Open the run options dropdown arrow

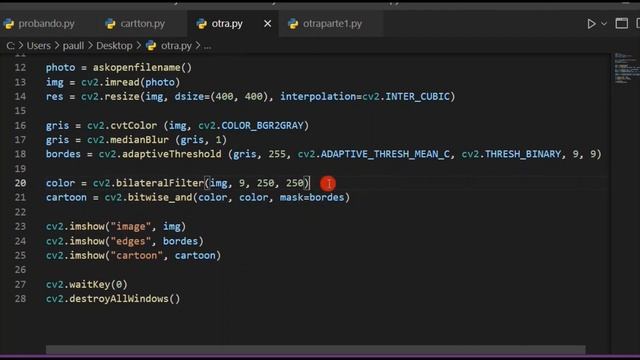[x=604, y=24]
